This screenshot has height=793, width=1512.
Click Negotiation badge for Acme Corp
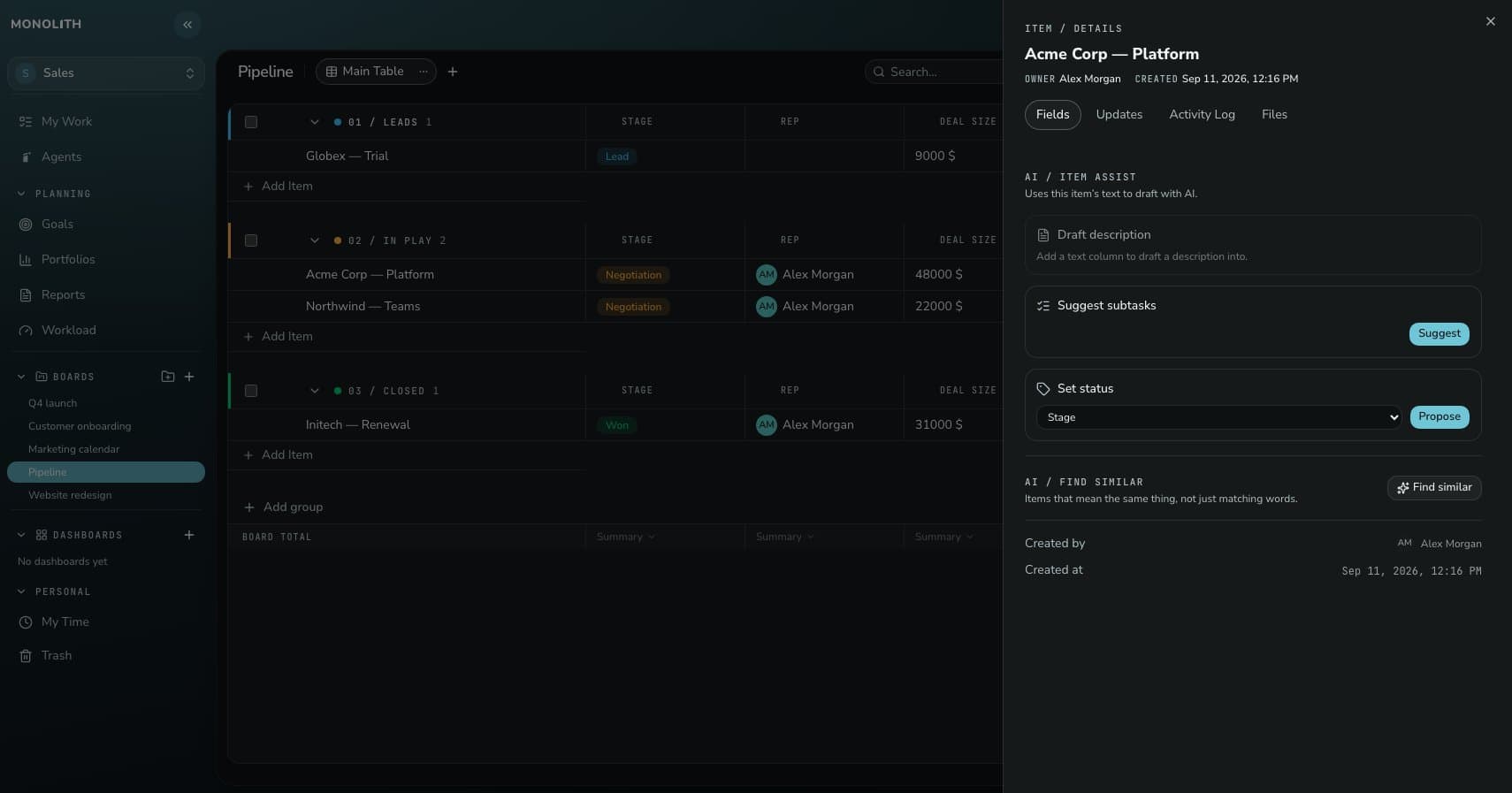633,275
